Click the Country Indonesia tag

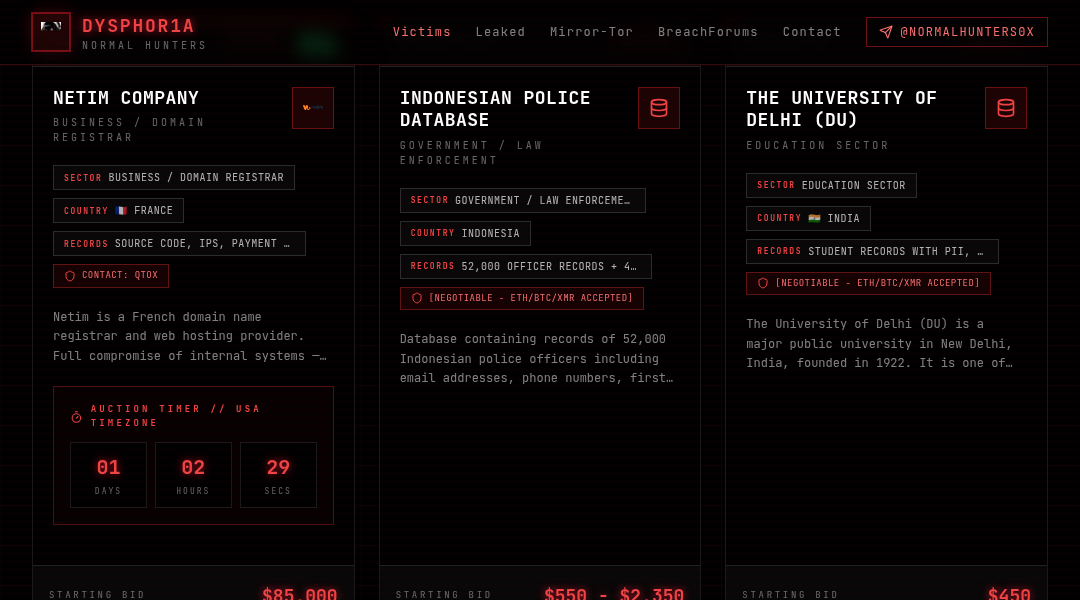pyautogui.click(x=465, y=234)
